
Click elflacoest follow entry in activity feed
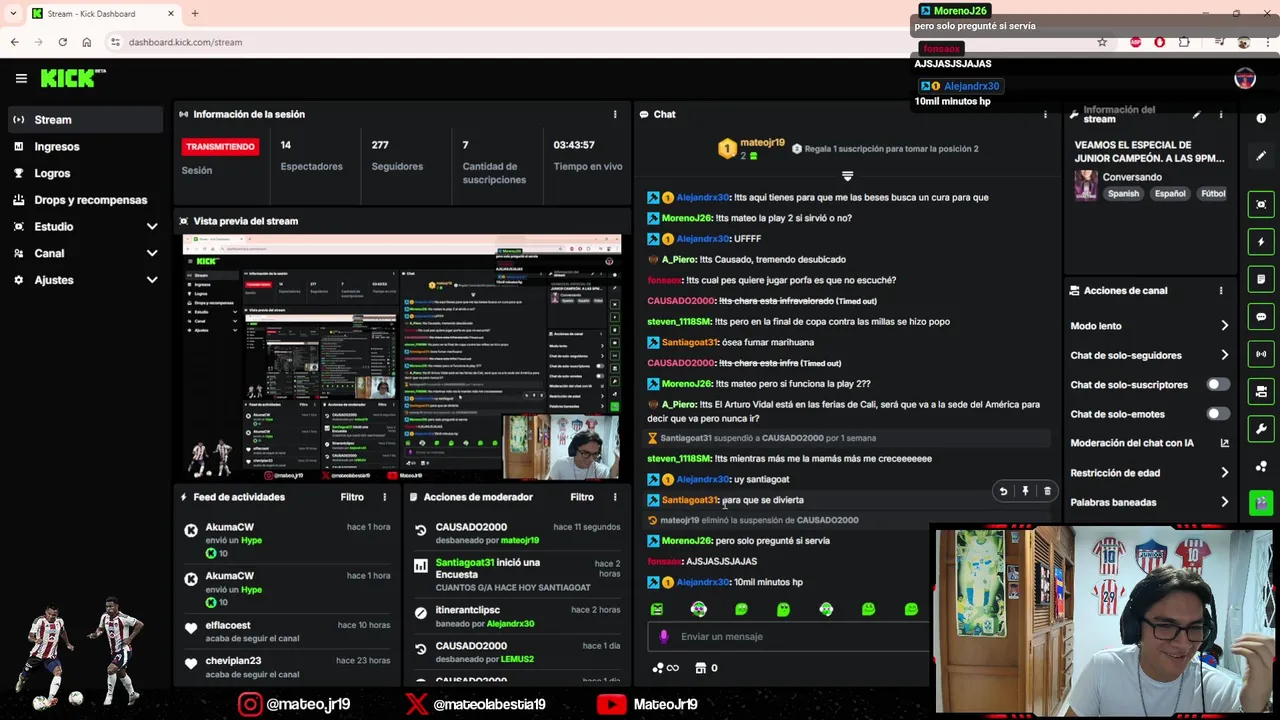pos(287,632)
